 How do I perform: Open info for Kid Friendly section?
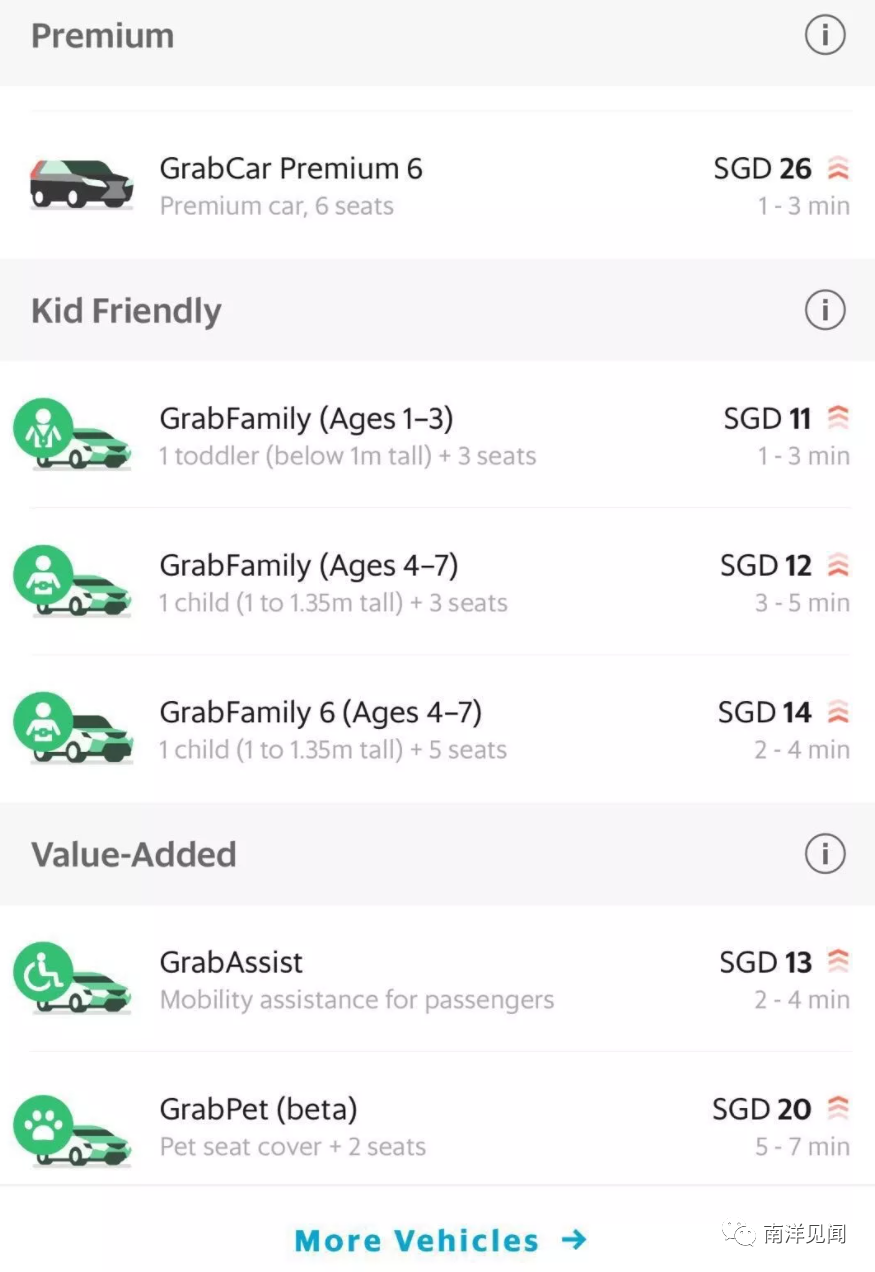(825, 311)
